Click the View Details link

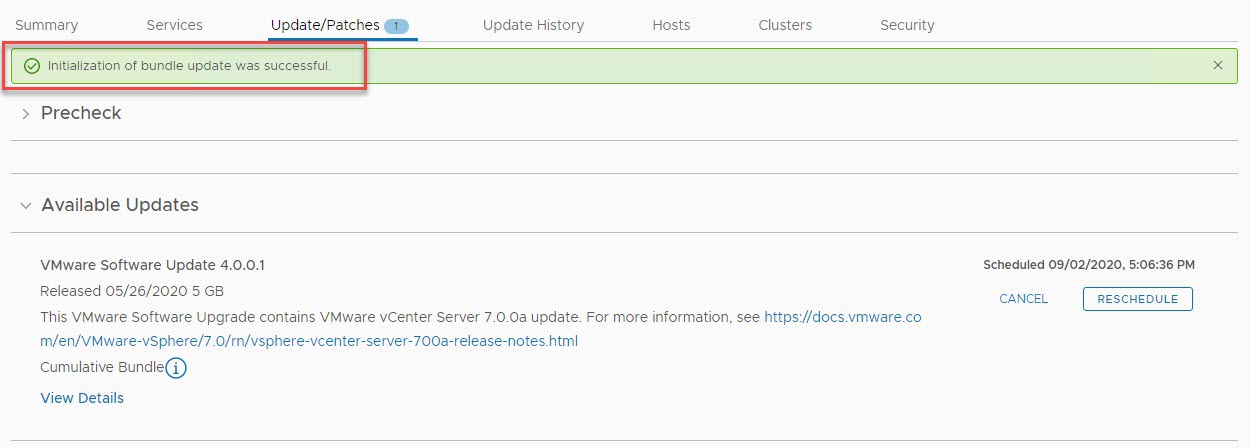coord(82,398)
